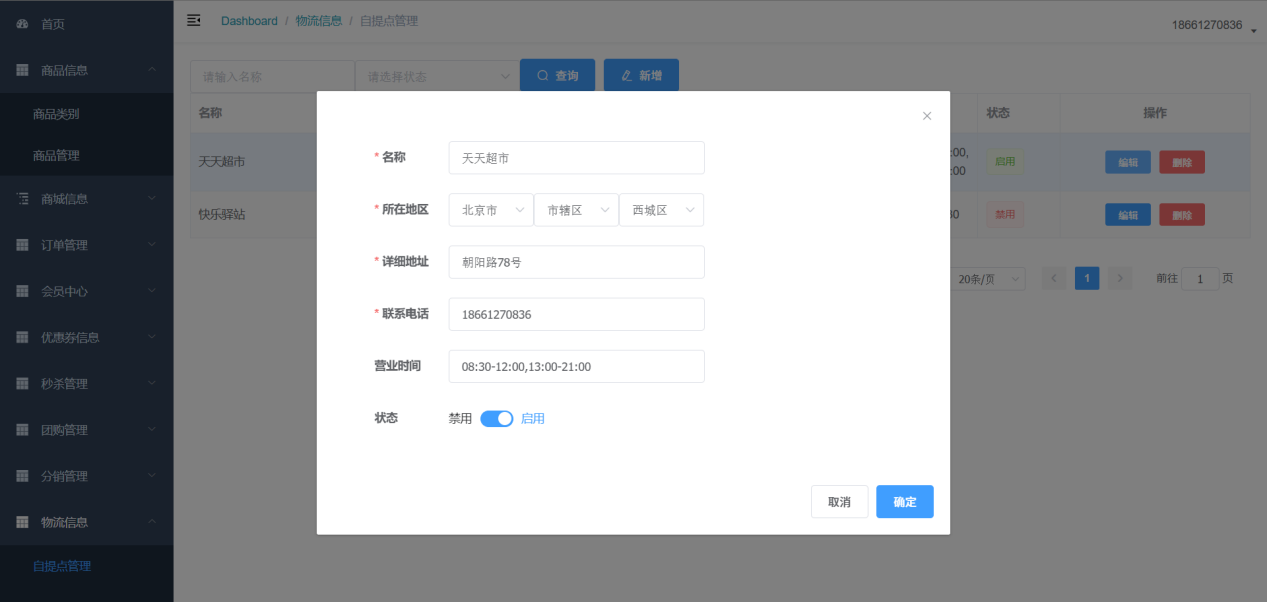The image size is (1267, 602).
Task: Click the 详细地址 input field
Action: pyautogui.click(x=576, y=262)
